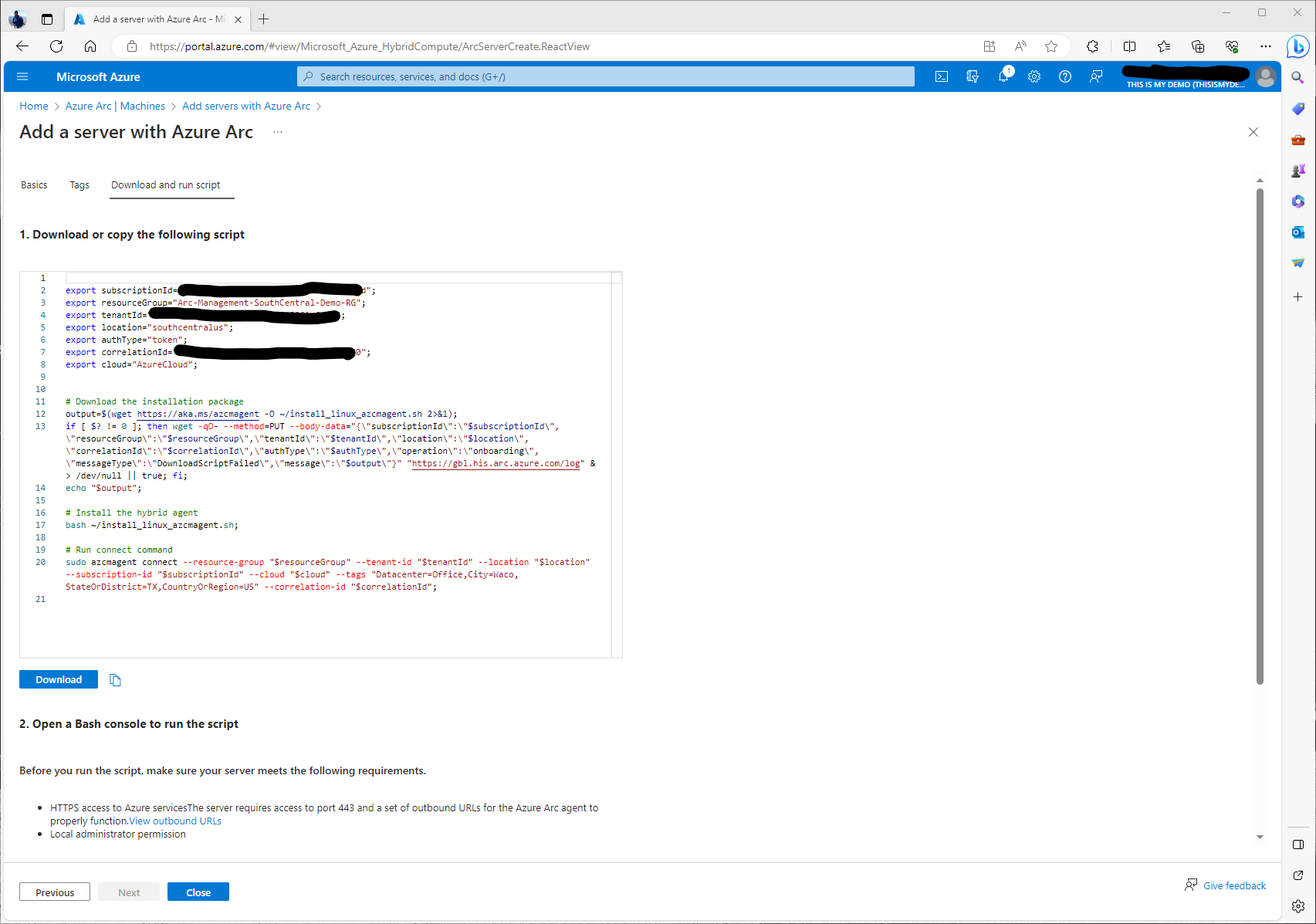Copy the script using the copy icon

tap(115, 680)
